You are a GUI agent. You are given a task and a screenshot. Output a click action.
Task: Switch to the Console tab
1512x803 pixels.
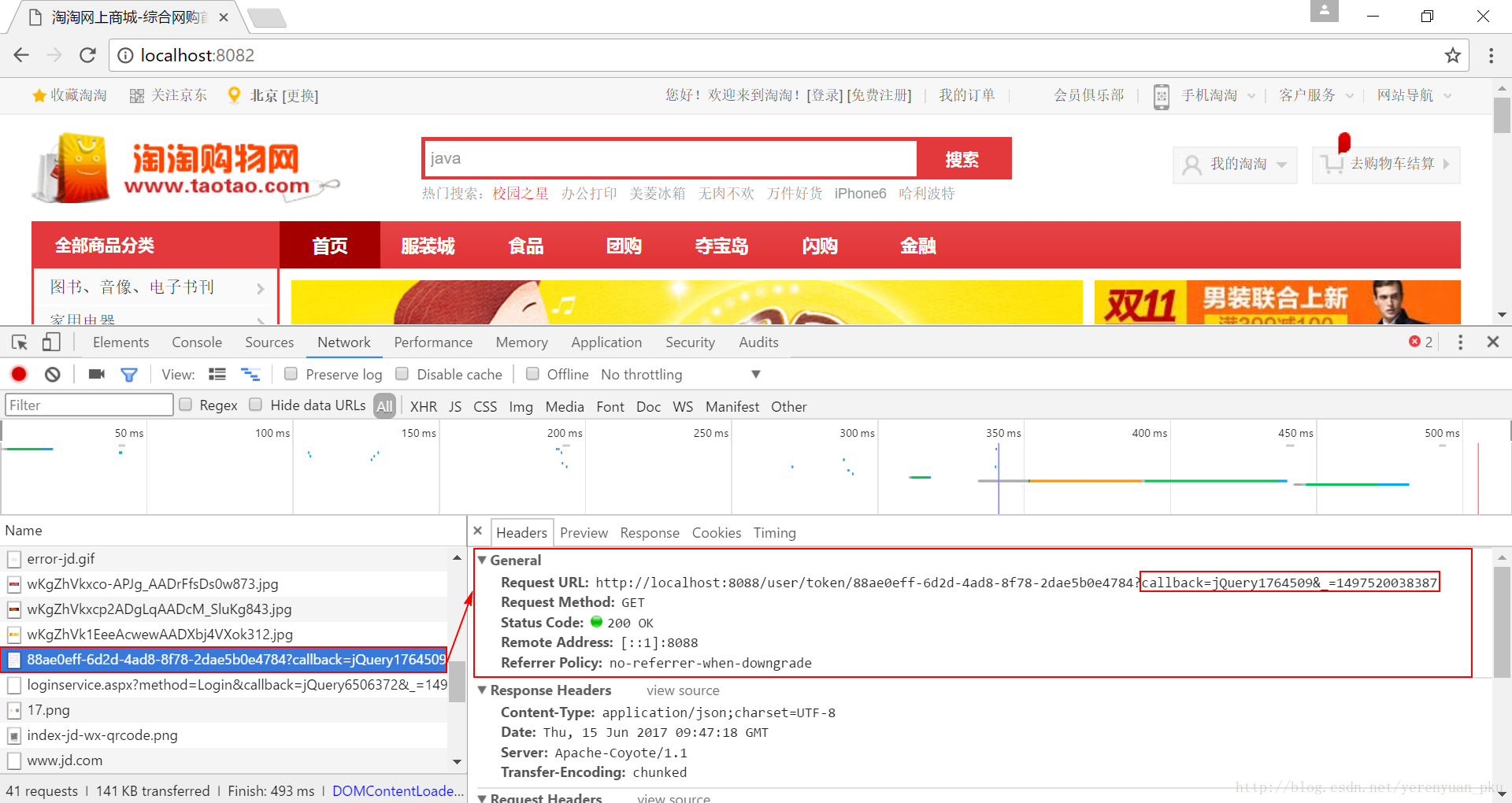pyautogui.click(x=197, y=342)
